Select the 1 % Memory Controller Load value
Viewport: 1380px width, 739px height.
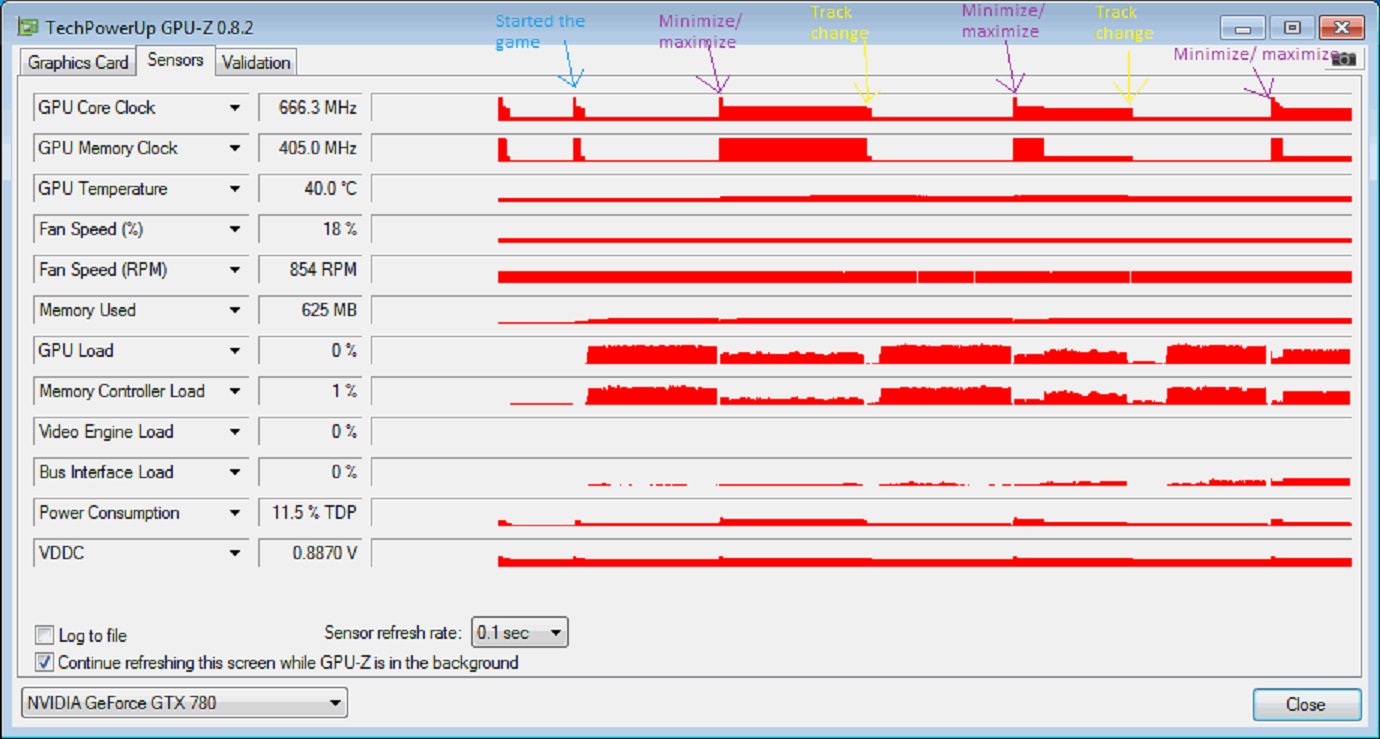click(310, 391)
